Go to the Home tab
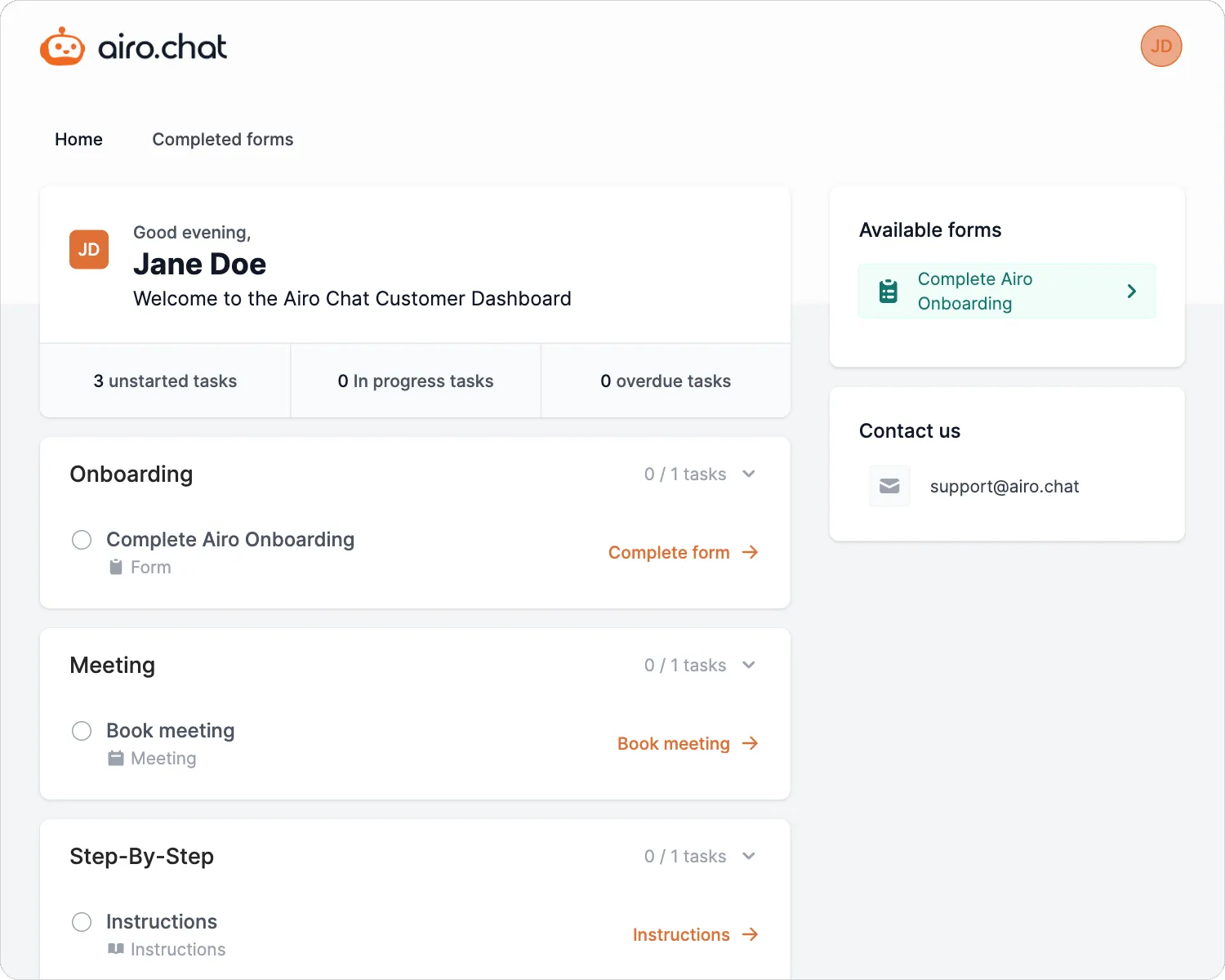The image size is (1225, 980). [78, 140]
